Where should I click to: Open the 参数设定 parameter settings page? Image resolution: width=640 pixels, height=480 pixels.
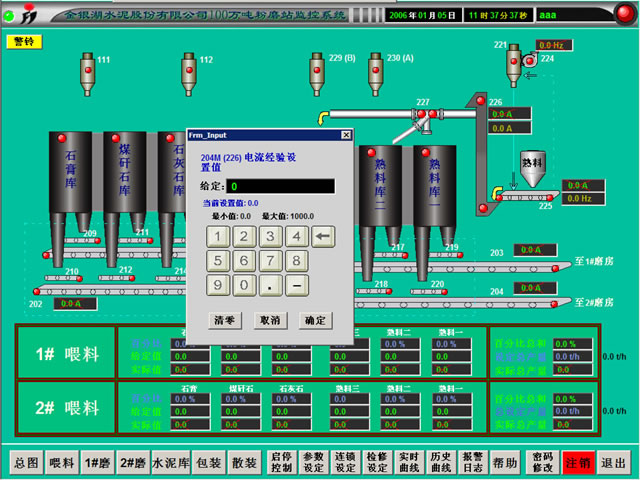tap(313, 462)
